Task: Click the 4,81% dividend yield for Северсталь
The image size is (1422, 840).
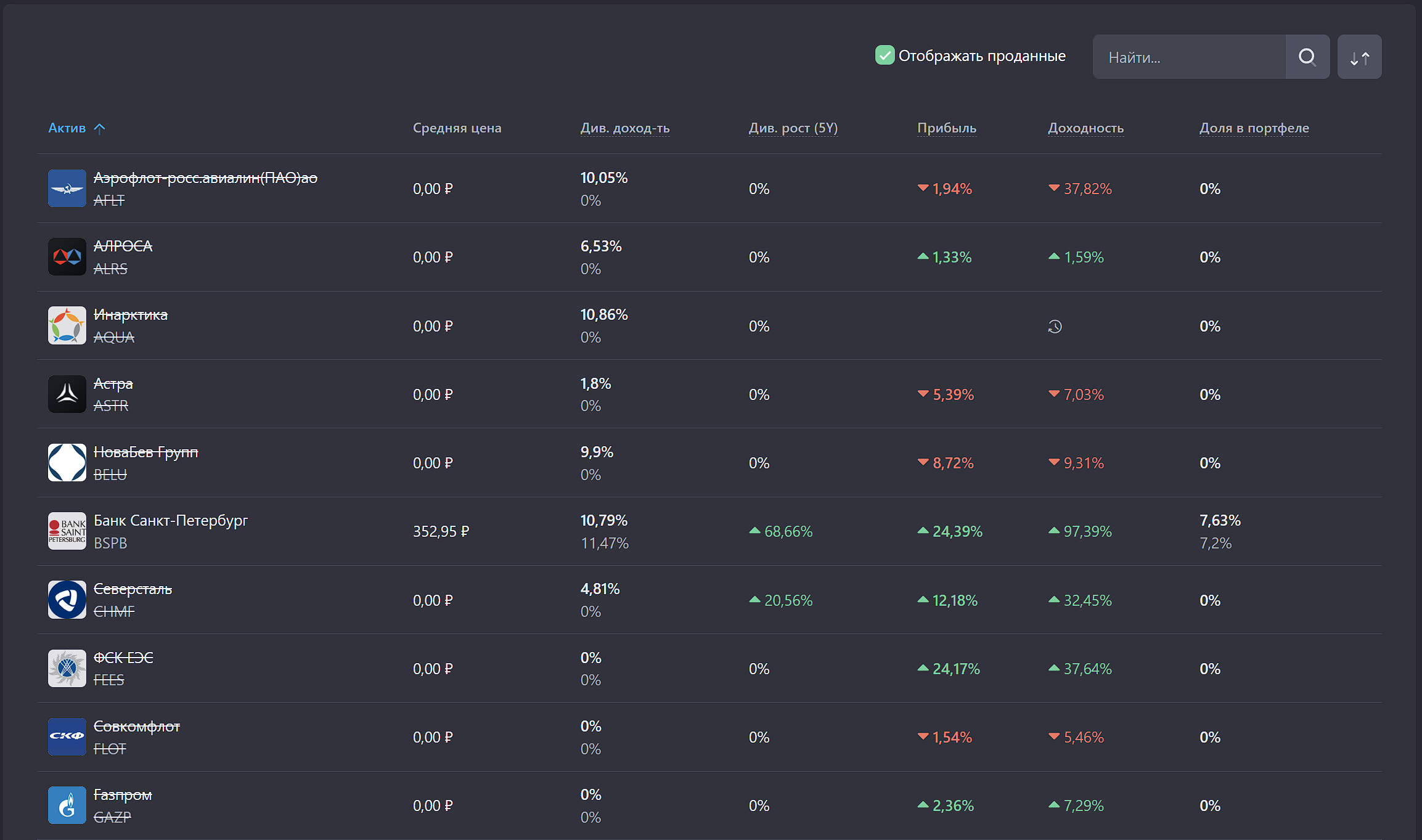Action: [600, 589]
